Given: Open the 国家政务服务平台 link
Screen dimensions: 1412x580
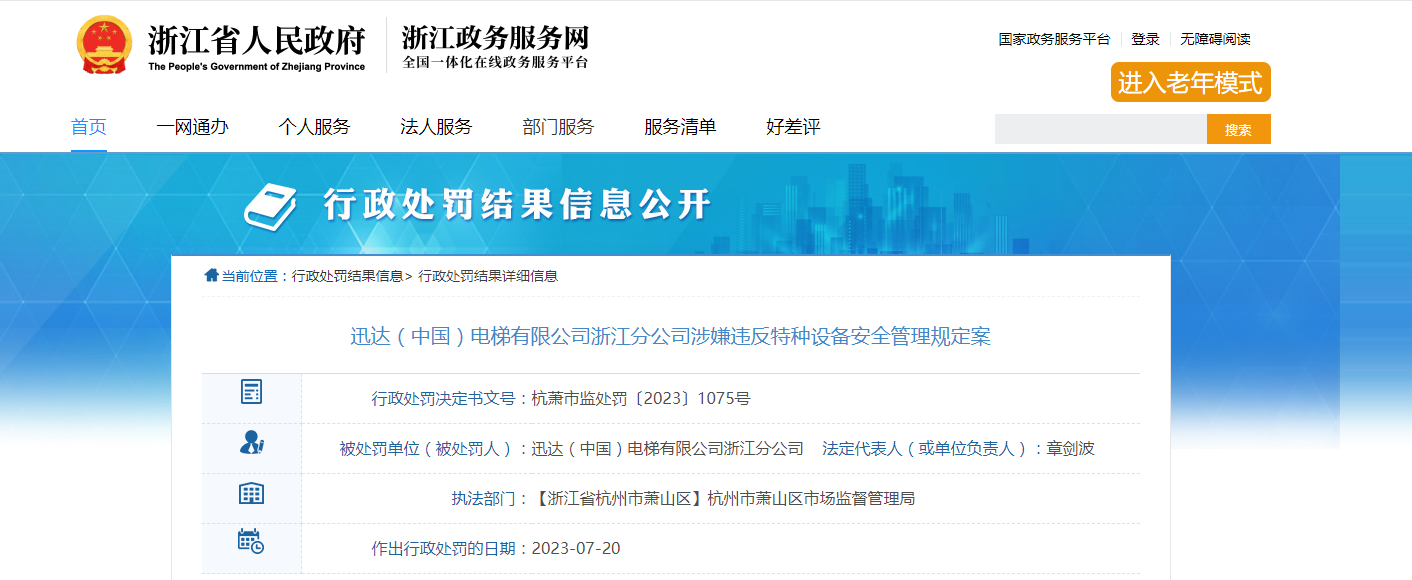Looking at the screenshot, I should (1054, 39).
